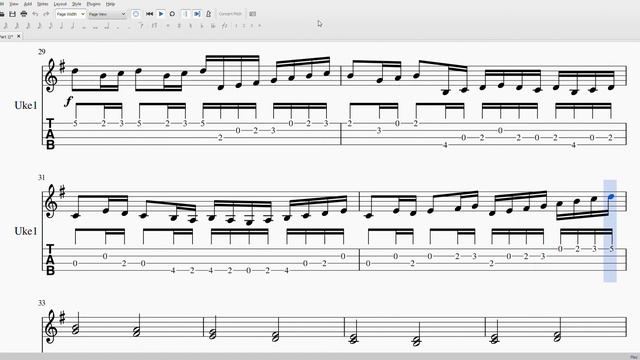Open the Layout menu
The image size is (640, 360).
(60, 4)
